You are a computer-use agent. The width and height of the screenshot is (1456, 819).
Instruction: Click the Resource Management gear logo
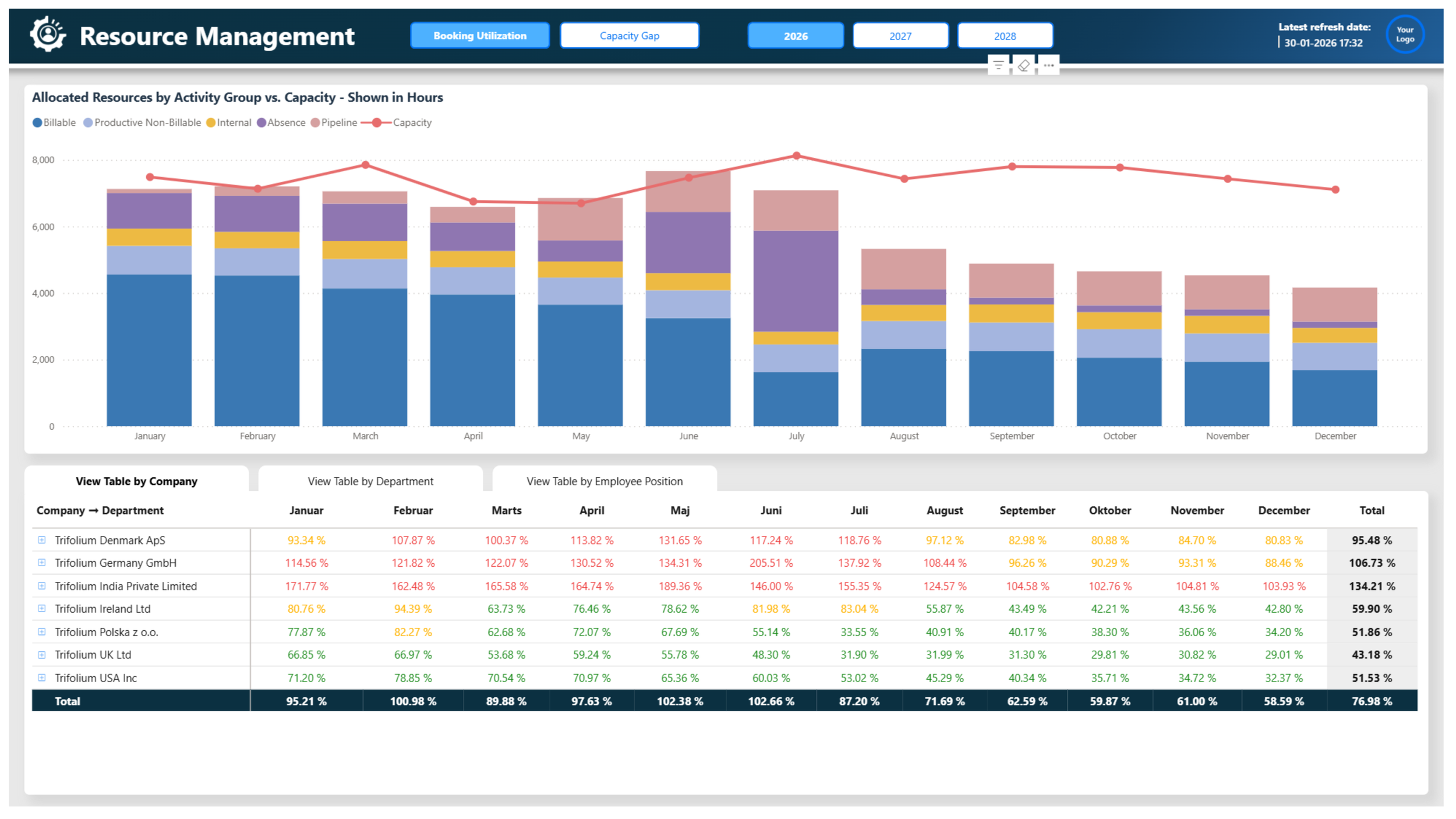[x=48, y=35]
